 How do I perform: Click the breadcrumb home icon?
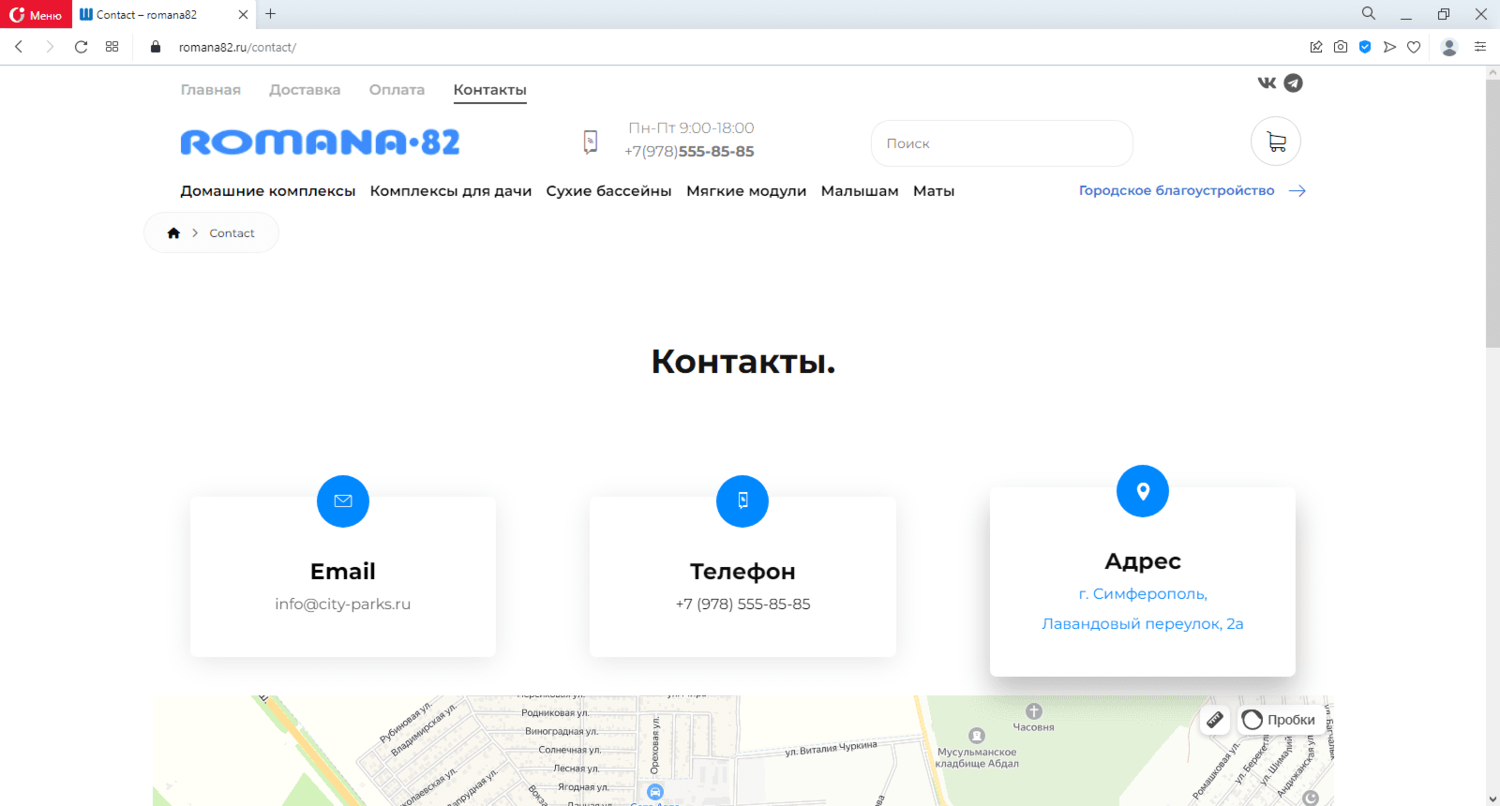pos(174,233)
